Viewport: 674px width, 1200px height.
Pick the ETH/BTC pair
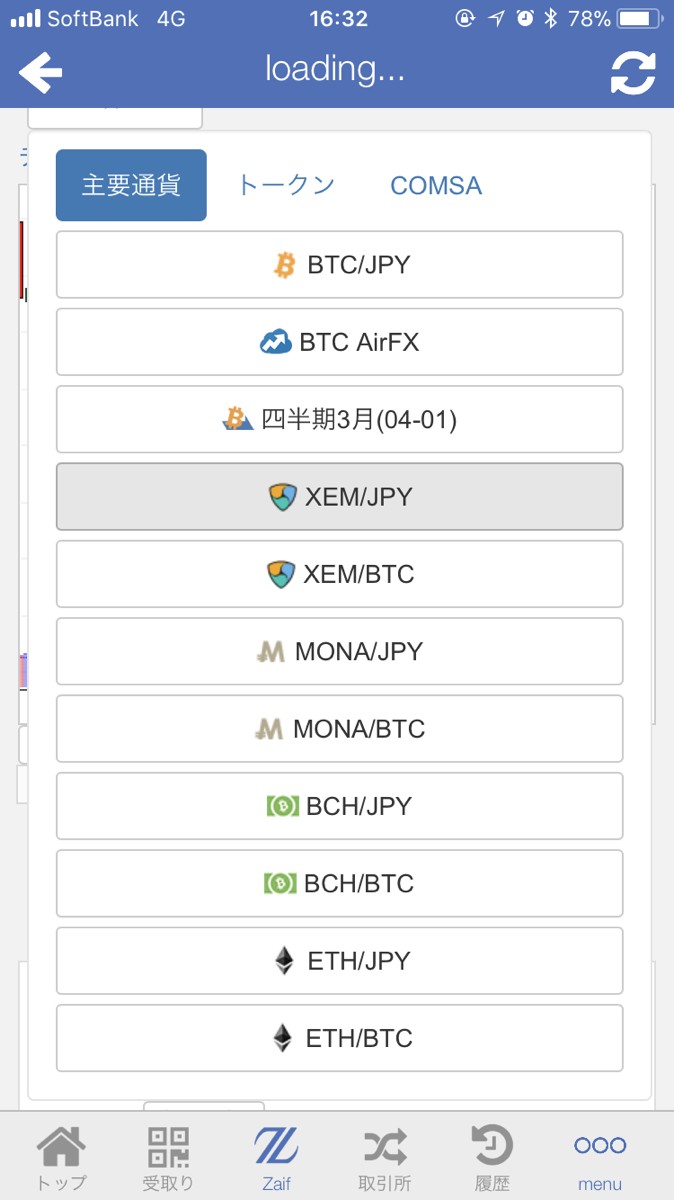tap(339, 1038)
